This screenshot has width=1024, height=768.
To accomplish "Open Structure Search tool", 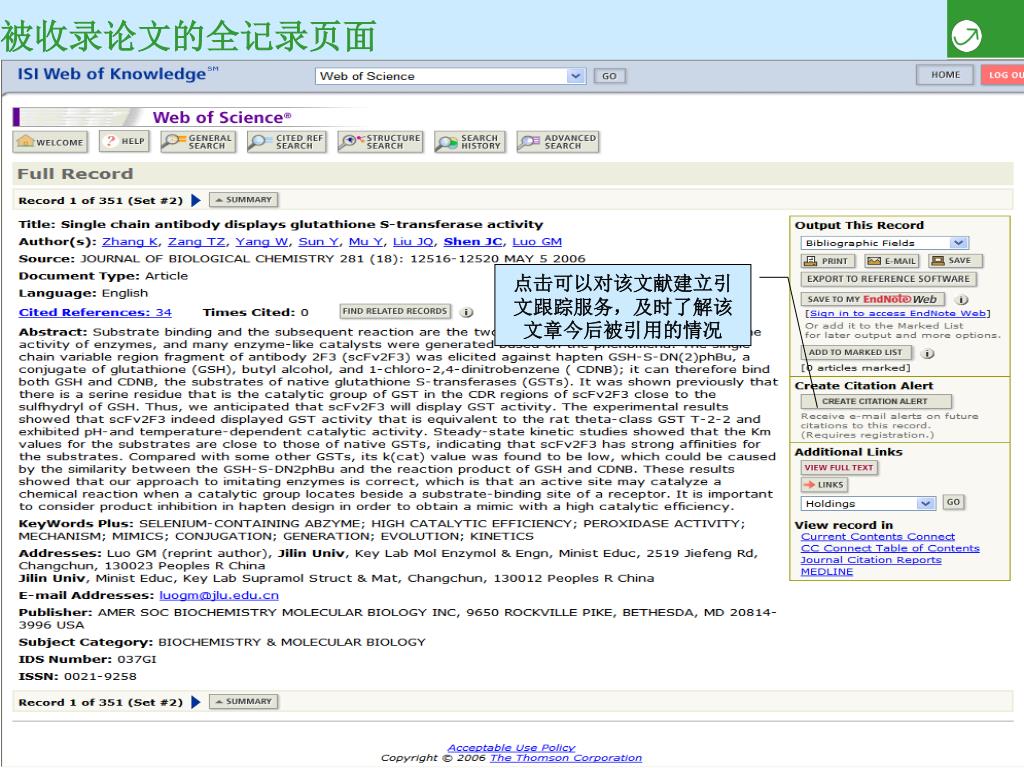I will click(x=381, y=142).
